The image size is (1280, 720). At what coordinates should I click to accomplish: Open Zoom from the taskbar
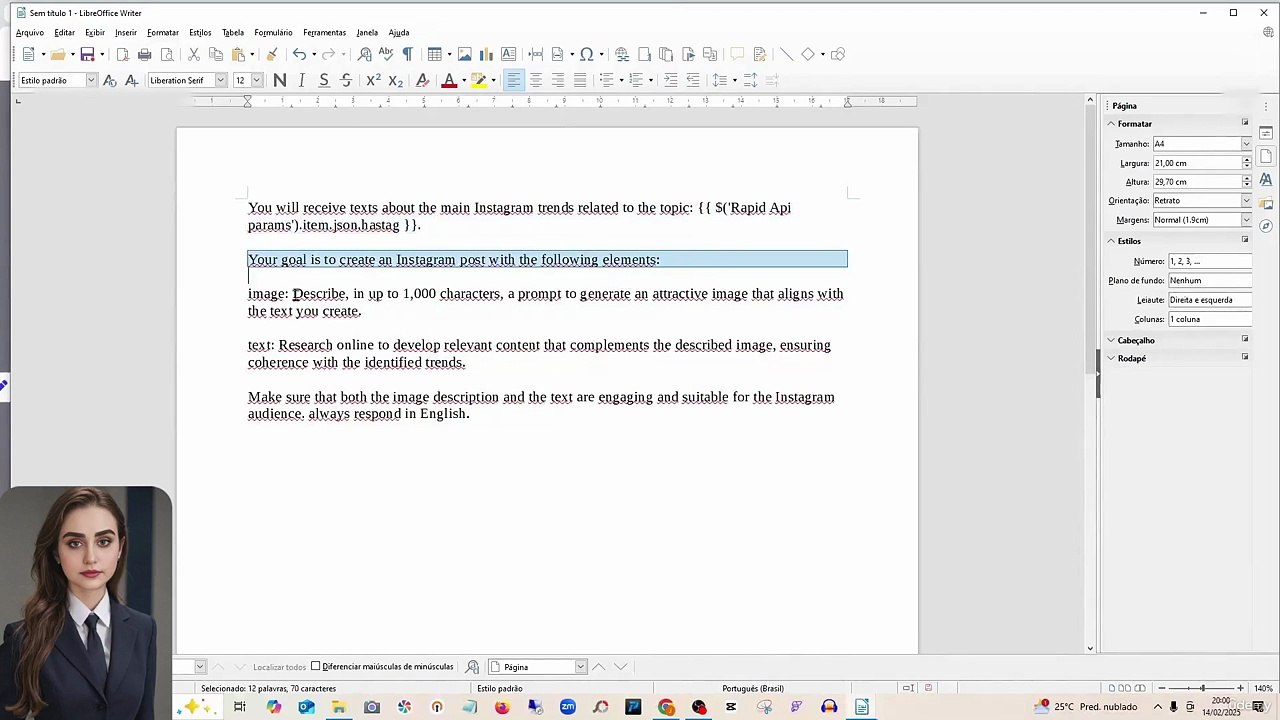tap(568, 707)
